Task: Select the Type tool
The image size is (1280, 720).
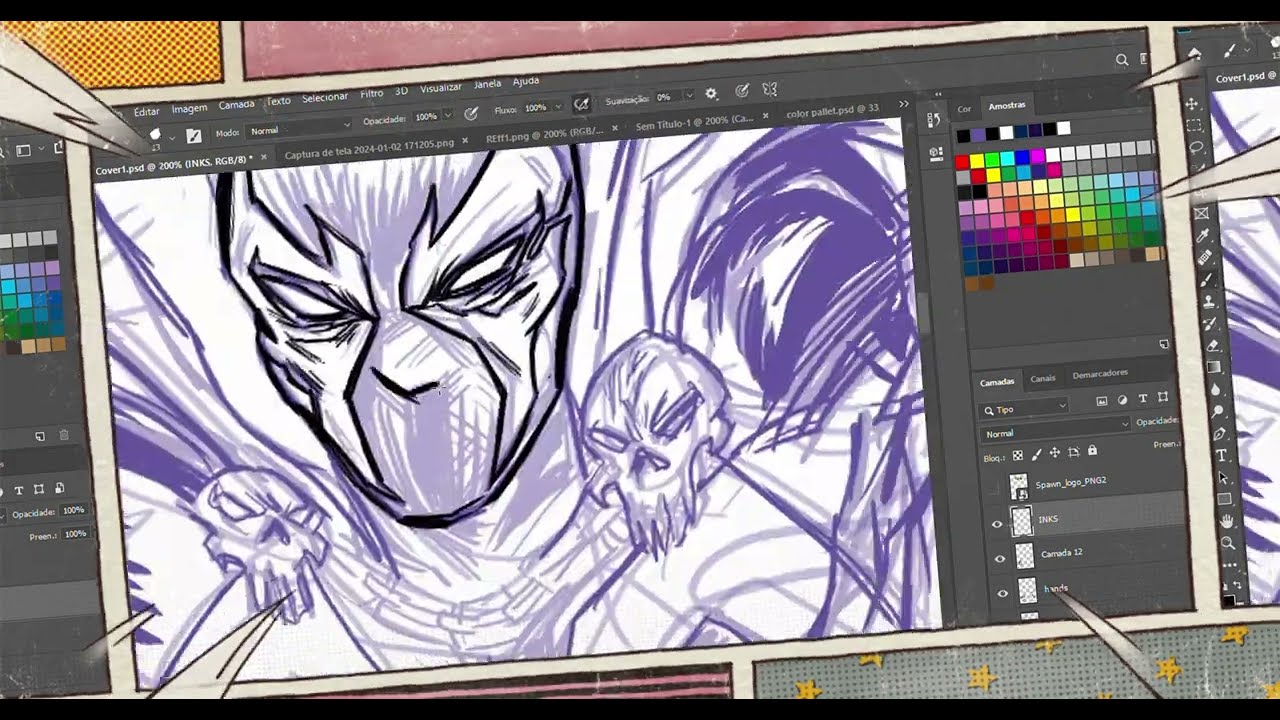Action: [1222, 455]
